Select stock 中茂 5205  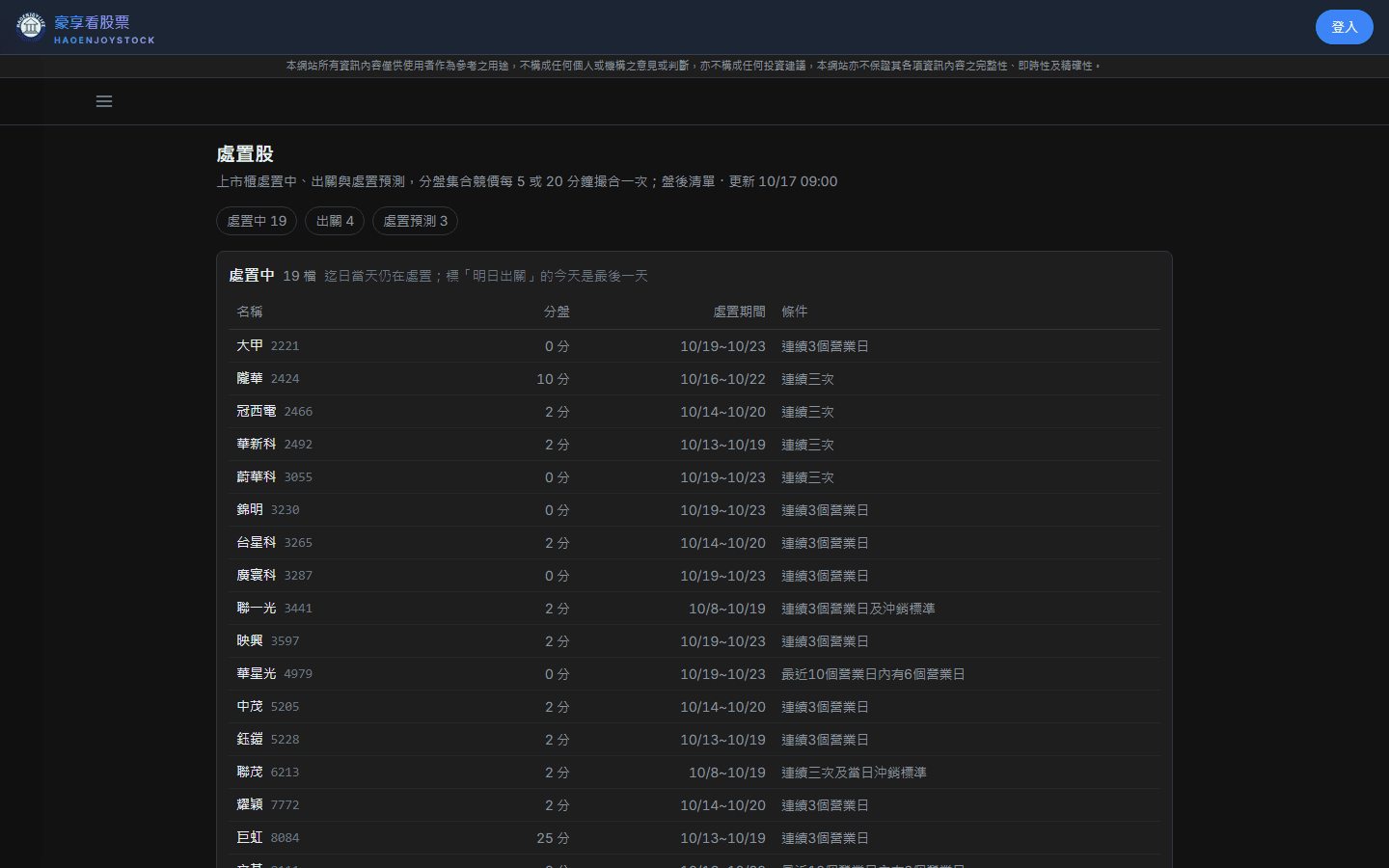pyautogui.click(x=268, y=706)
